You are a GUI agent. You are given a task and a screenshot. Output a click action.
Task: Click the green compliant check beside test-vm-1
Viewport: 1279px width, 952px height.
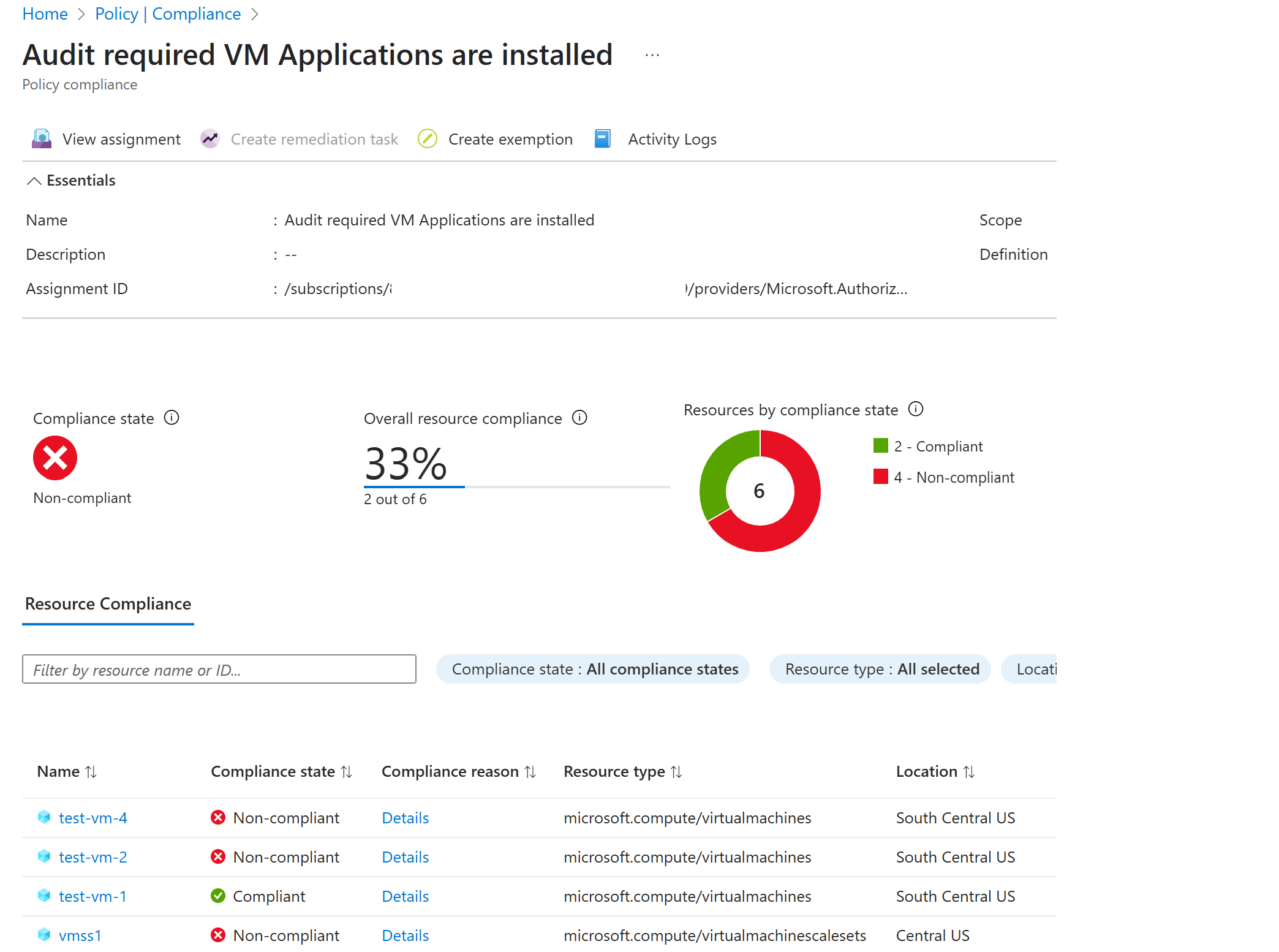pos(218,896)
